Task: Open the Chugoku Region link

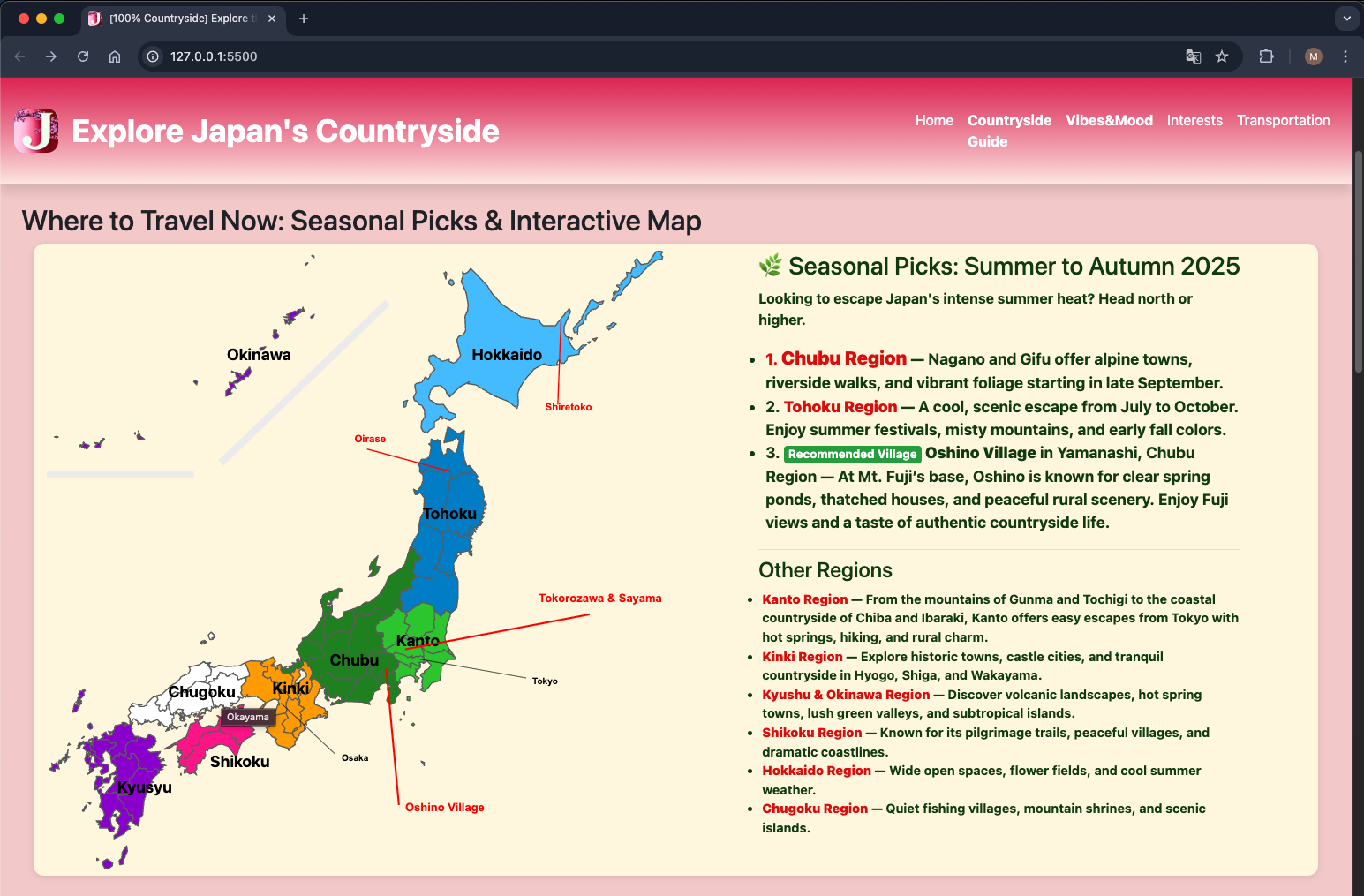Action: click(815, 809)
